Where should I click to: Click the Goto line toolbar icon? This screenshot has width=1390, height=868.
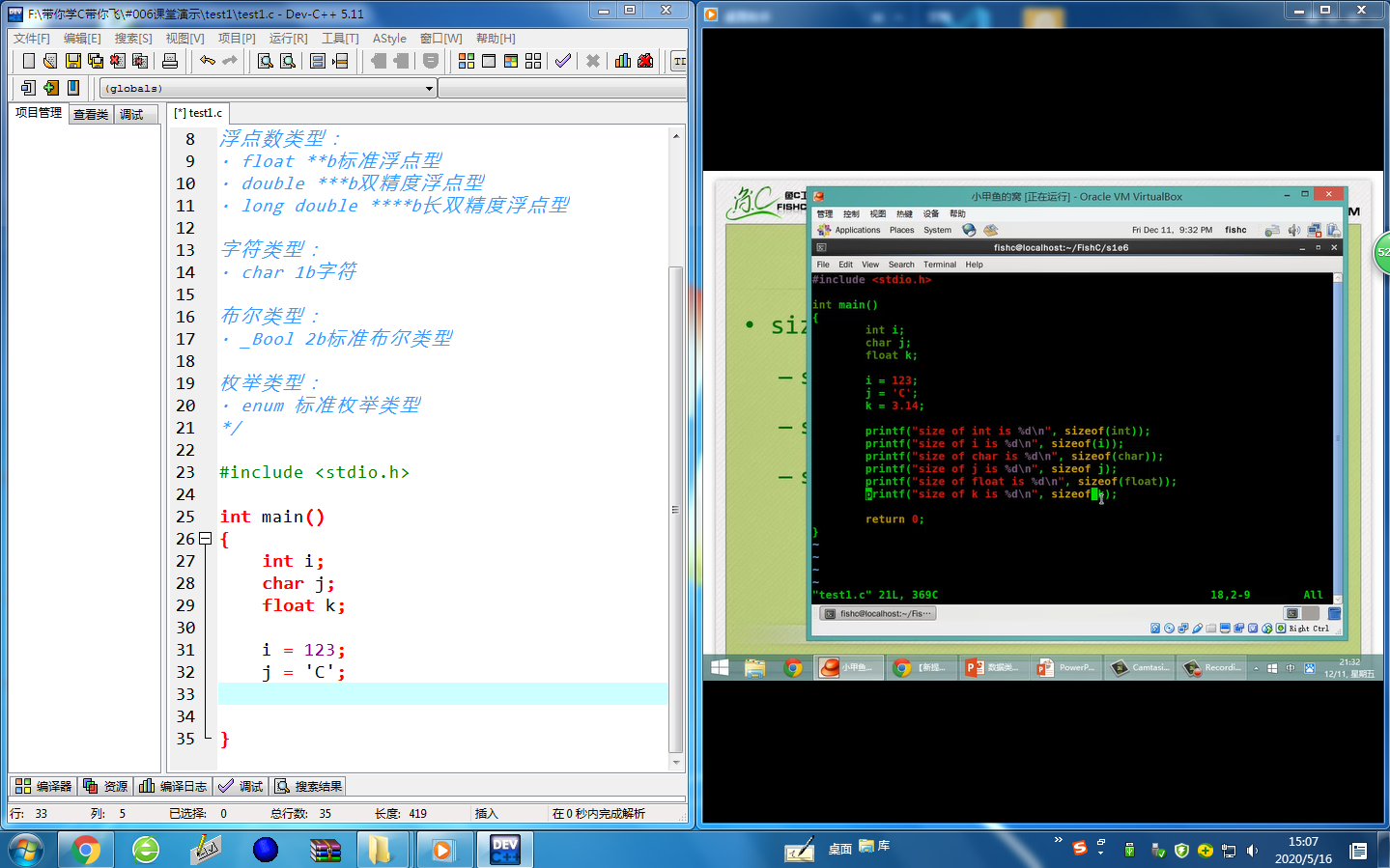click(340, 61)
